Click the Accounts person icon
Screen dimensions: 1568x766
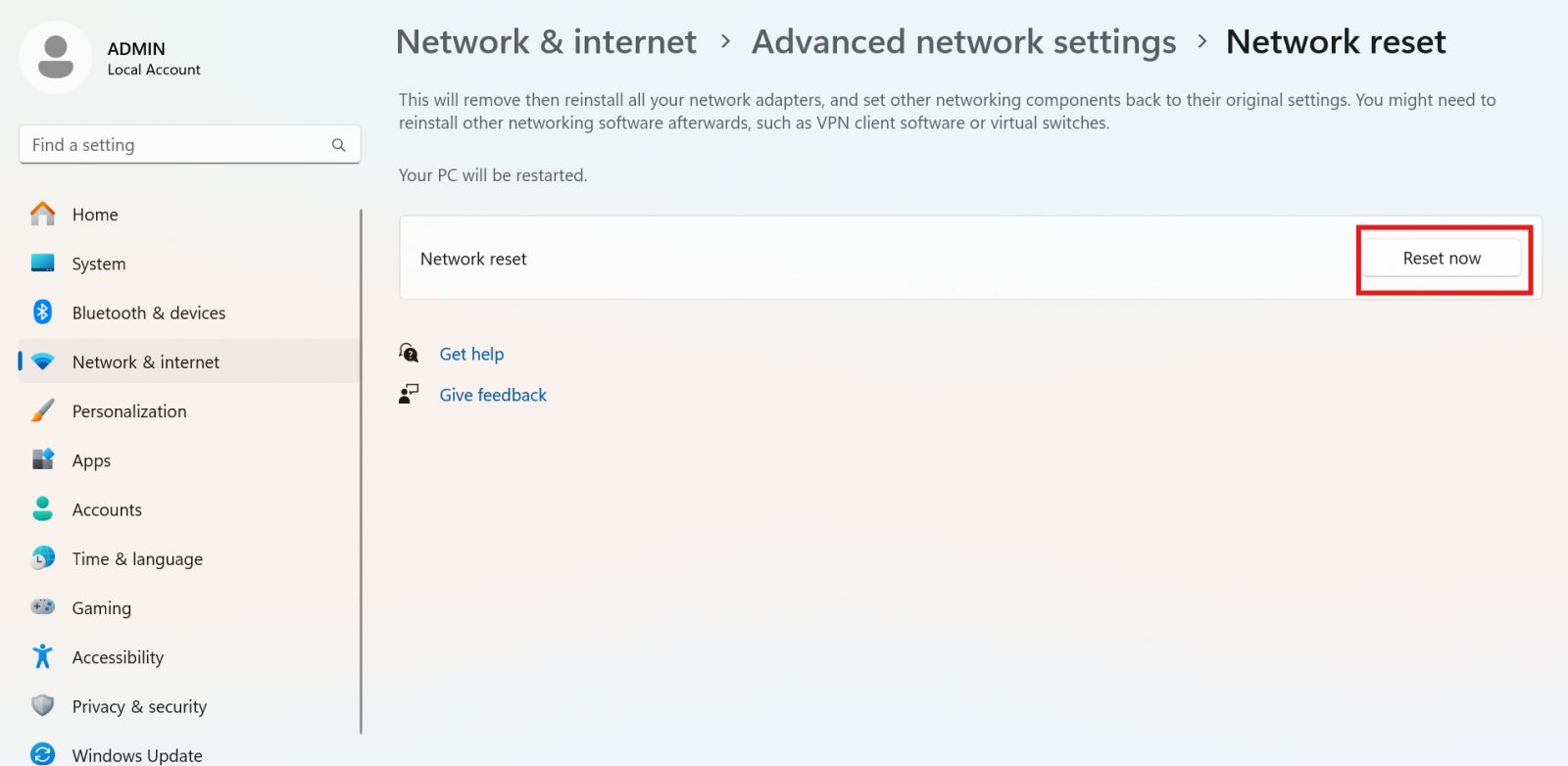[42, 508]
